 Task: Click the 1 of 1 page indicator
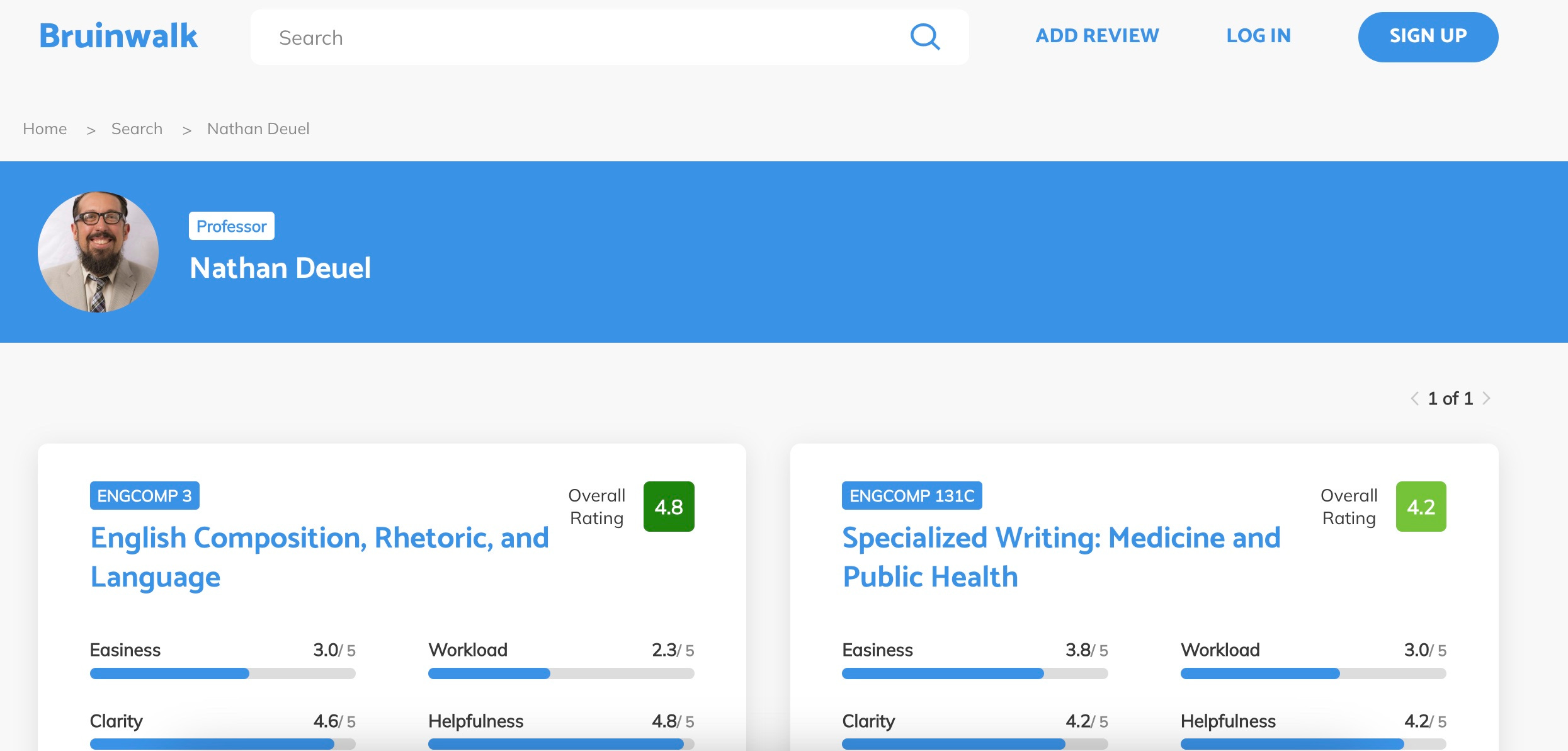pos(1450,398)
